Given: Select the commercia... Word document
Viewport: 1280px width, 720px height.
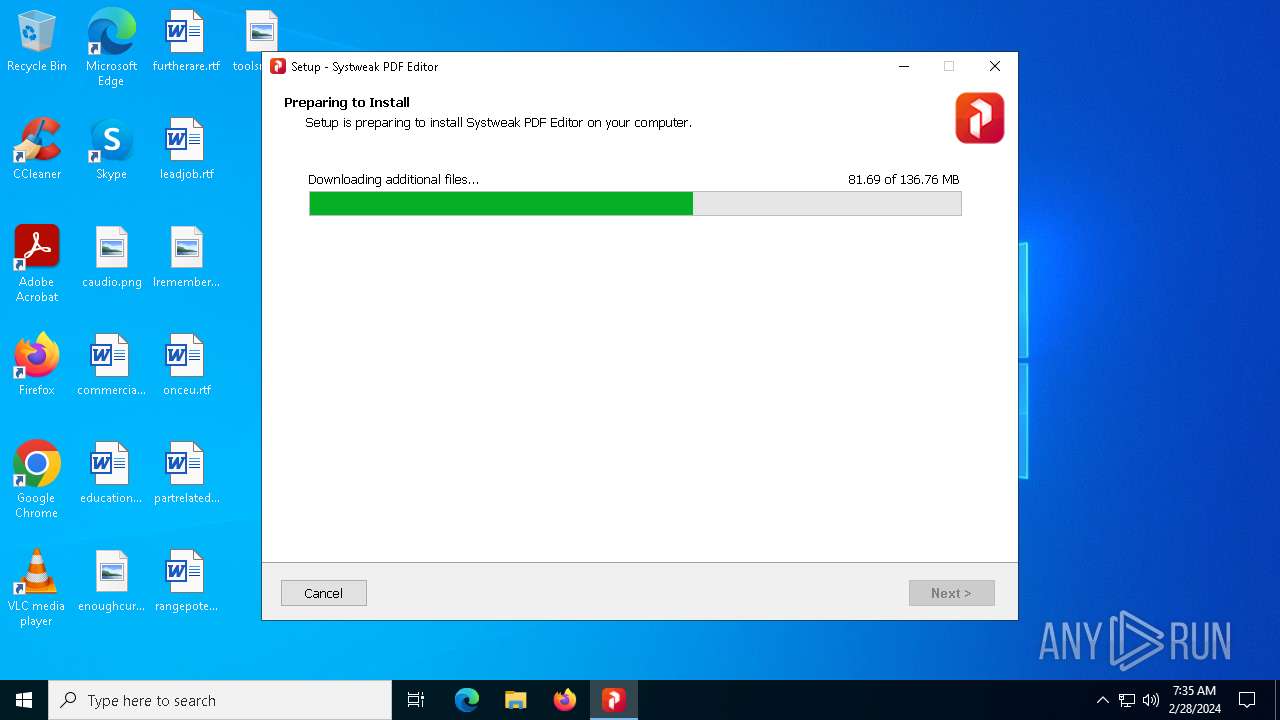Looking at the screenshot, I should [111, 366].
